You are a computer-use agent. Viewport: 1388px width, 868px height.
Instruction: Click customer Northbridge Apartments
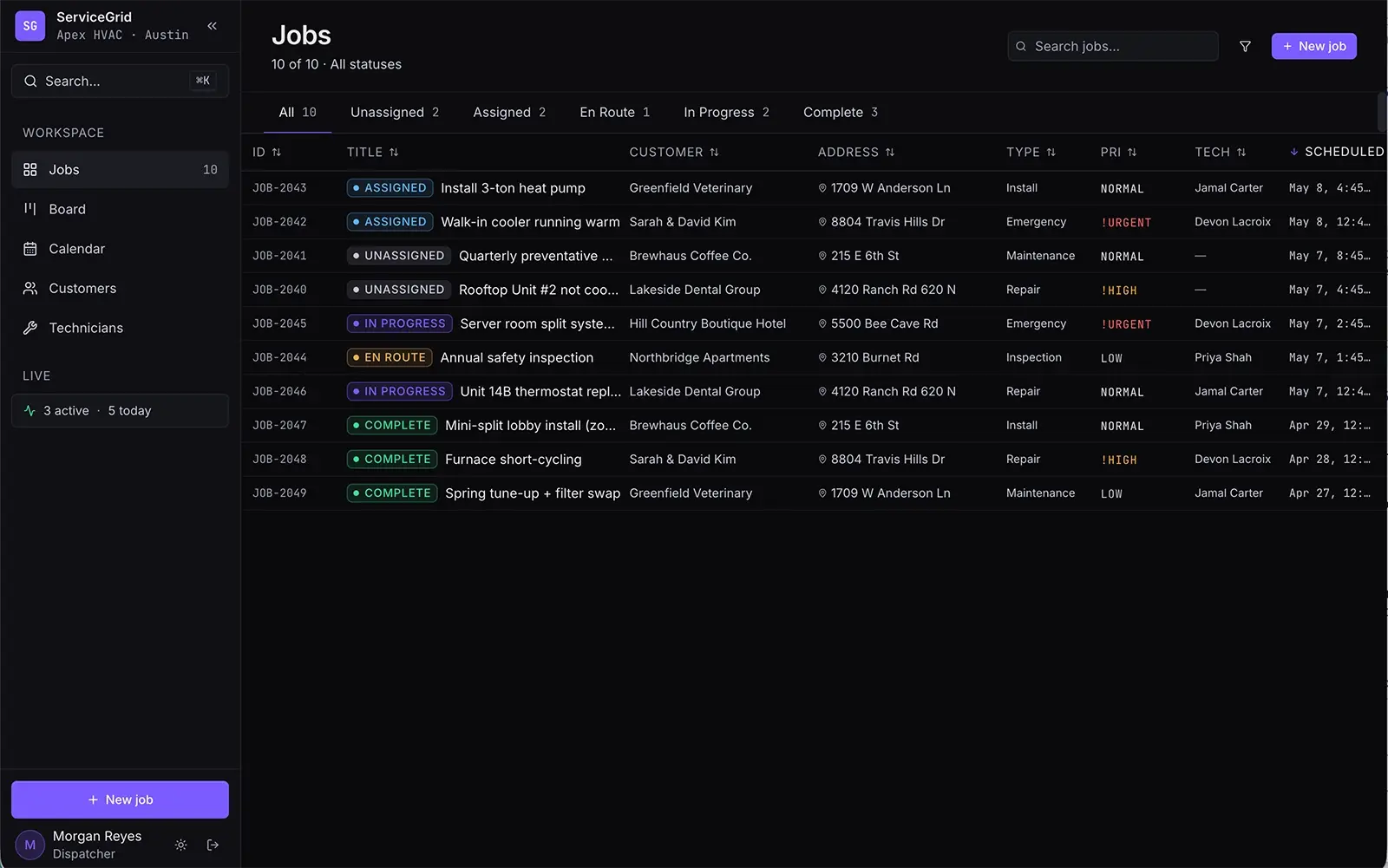point(699,357)
